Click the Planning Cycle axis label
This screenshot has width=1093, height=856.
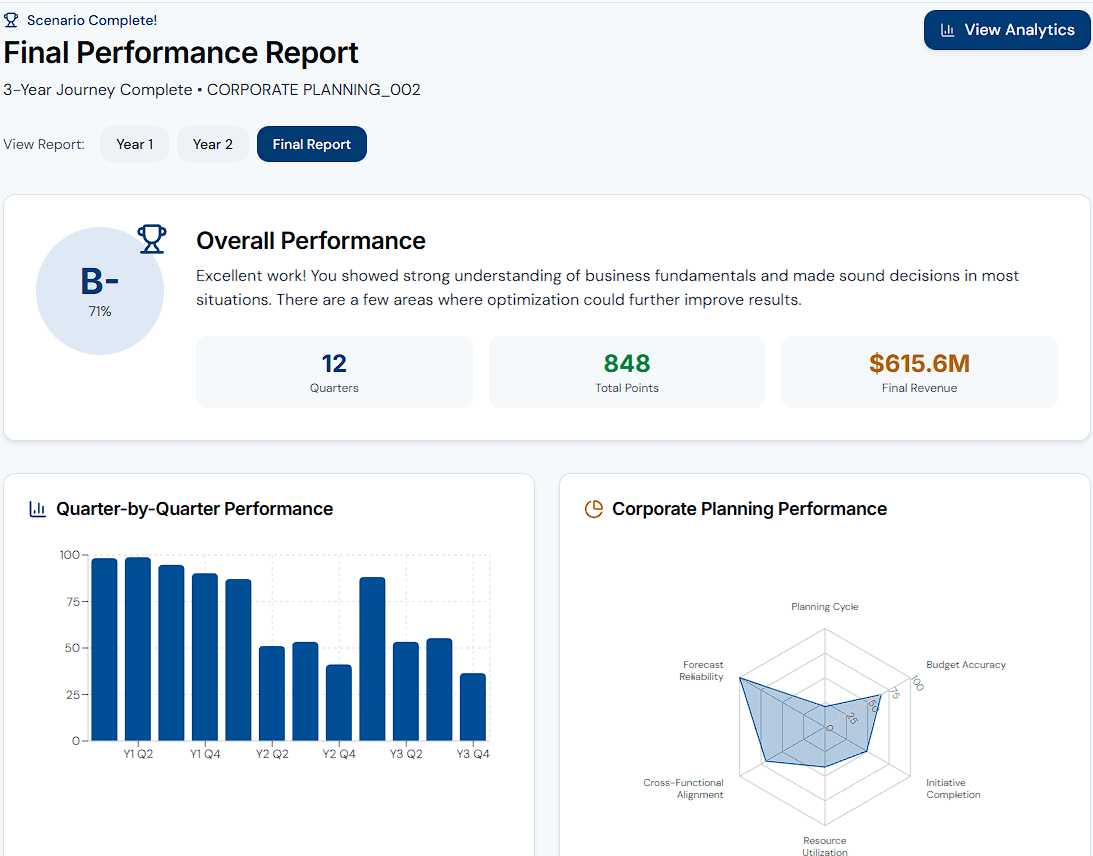tap(824, 606)
